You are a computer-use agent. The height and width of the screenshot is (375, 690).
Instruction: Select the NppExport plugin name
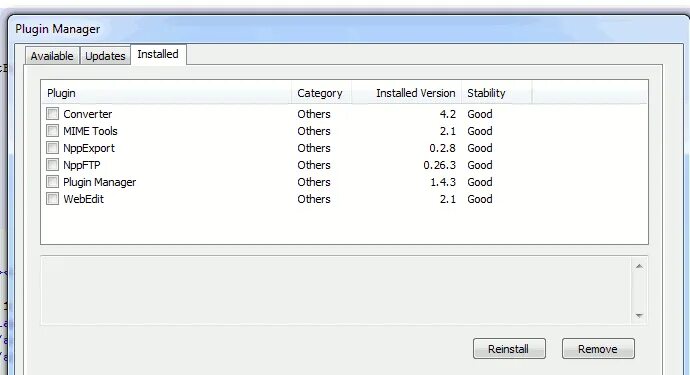coord(89,148)
